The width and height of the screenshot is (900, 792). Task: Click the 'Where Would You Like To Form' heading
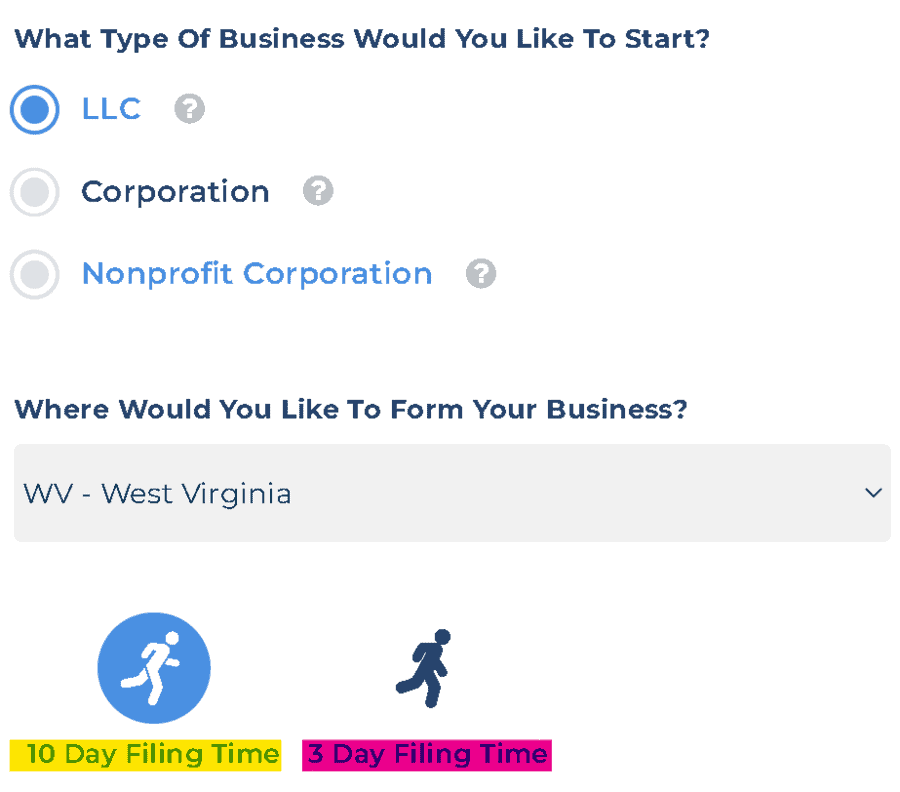pos(351,409)
